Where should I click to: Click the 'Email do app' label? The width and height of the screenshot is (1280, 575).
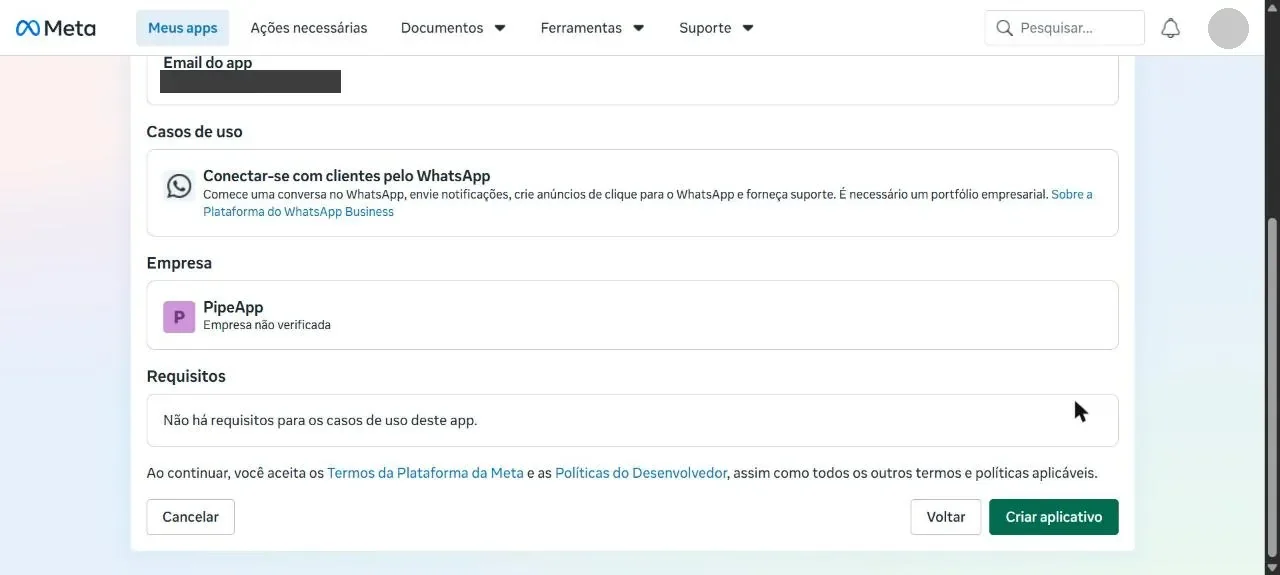pyautogui.click(x=207, y=62)
